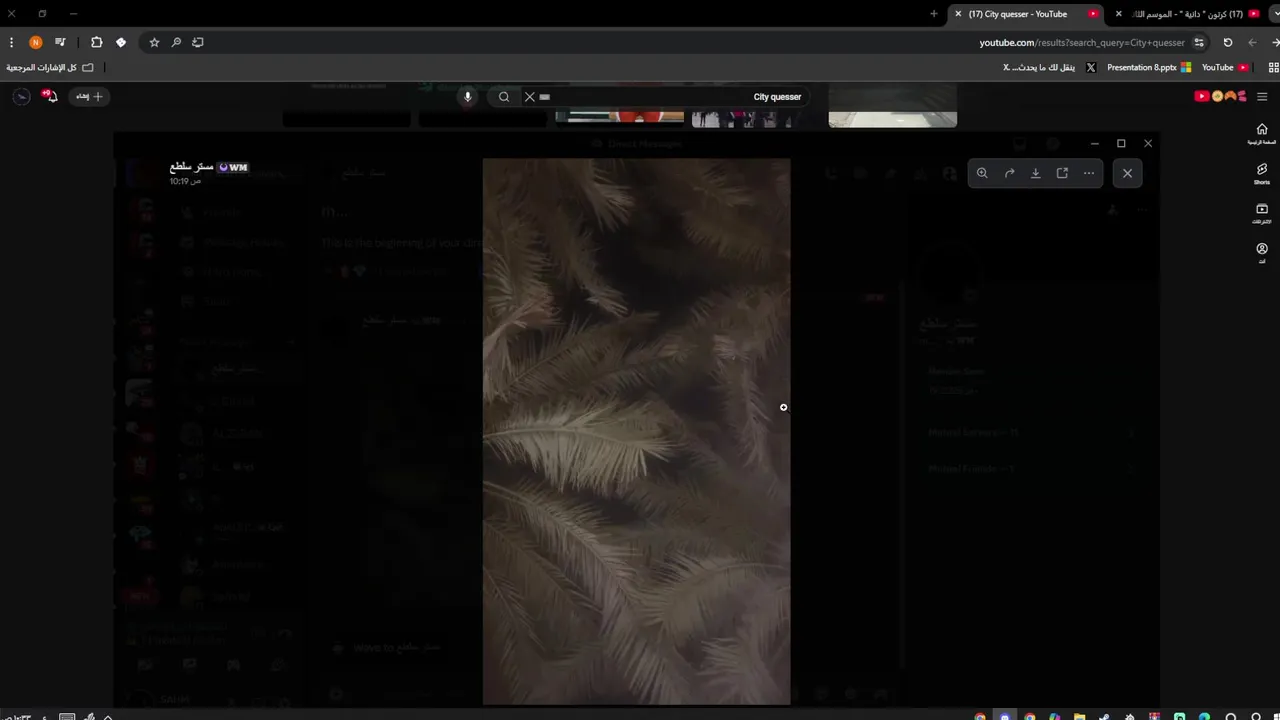Screen dimensions: 1280x720
Task: Start voice search with the microphone icon
Action: pyautogui.click(x=467, y=97)
